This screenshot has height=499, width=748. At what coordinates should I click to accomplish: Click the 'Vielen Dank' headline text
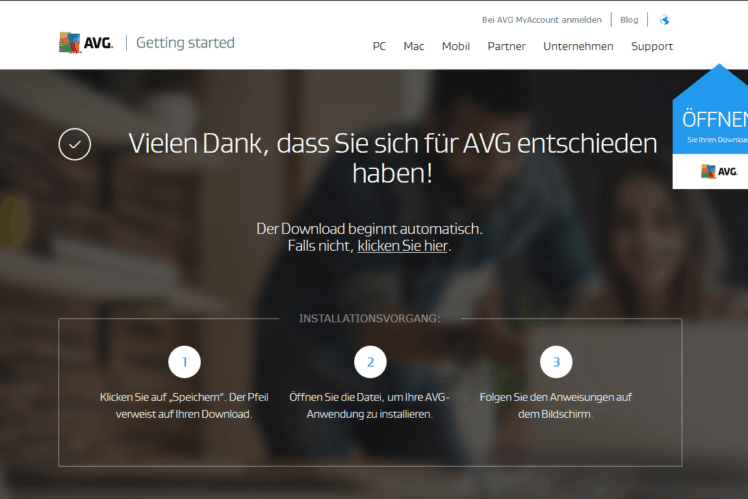click(x=392, y=158)
